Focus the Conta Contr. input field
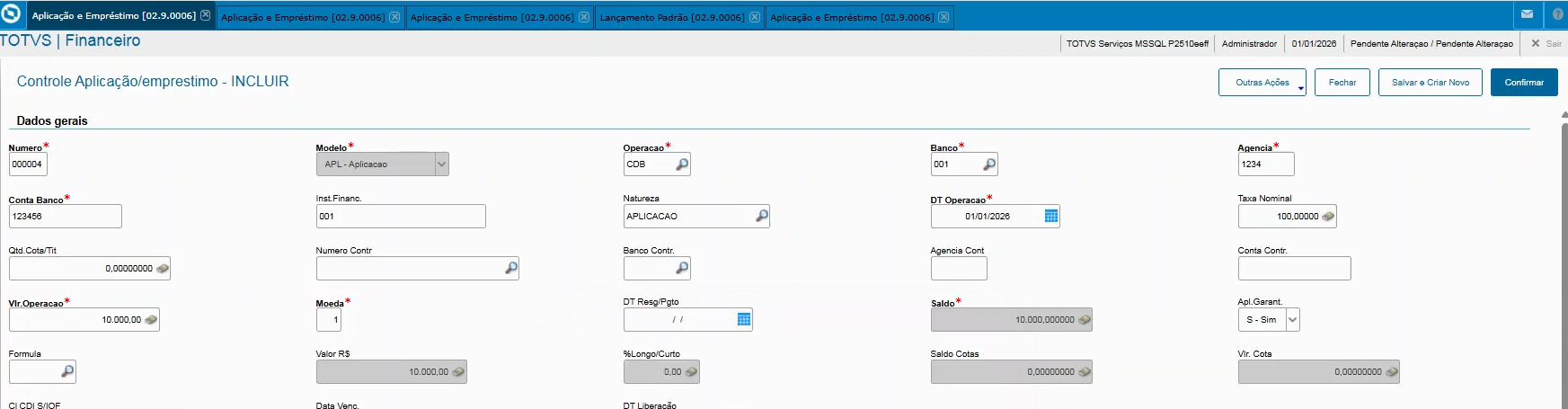Screen dimensions: 1568x409 (1295, 268)
